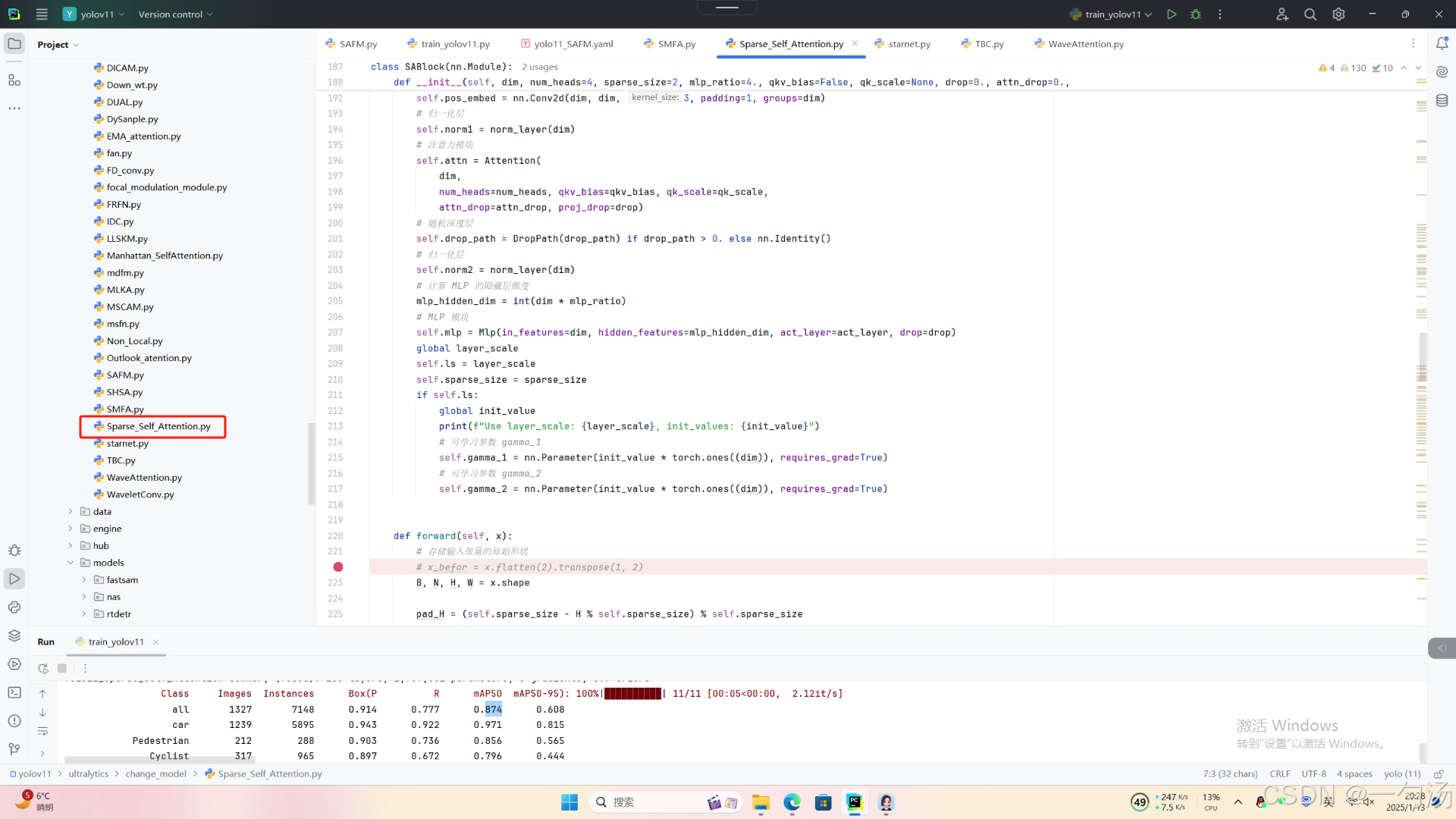This screenshot has width=1456, height=819.
Task: Stop the running process in Run panel
Action: point(62,668)
